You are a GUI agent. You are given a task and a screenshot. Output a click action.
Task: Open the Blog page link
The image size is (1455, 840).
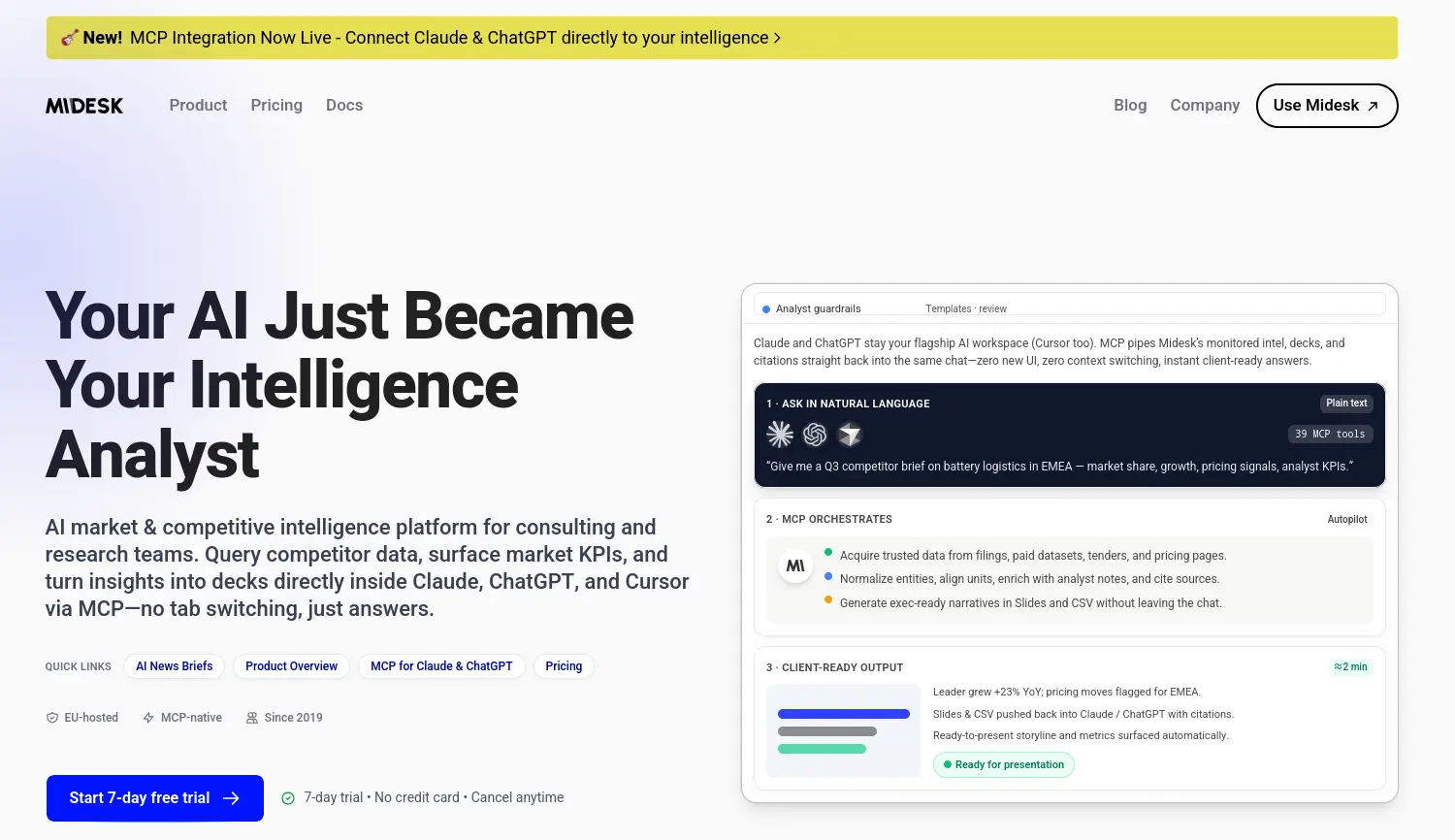click(1130, 106)
